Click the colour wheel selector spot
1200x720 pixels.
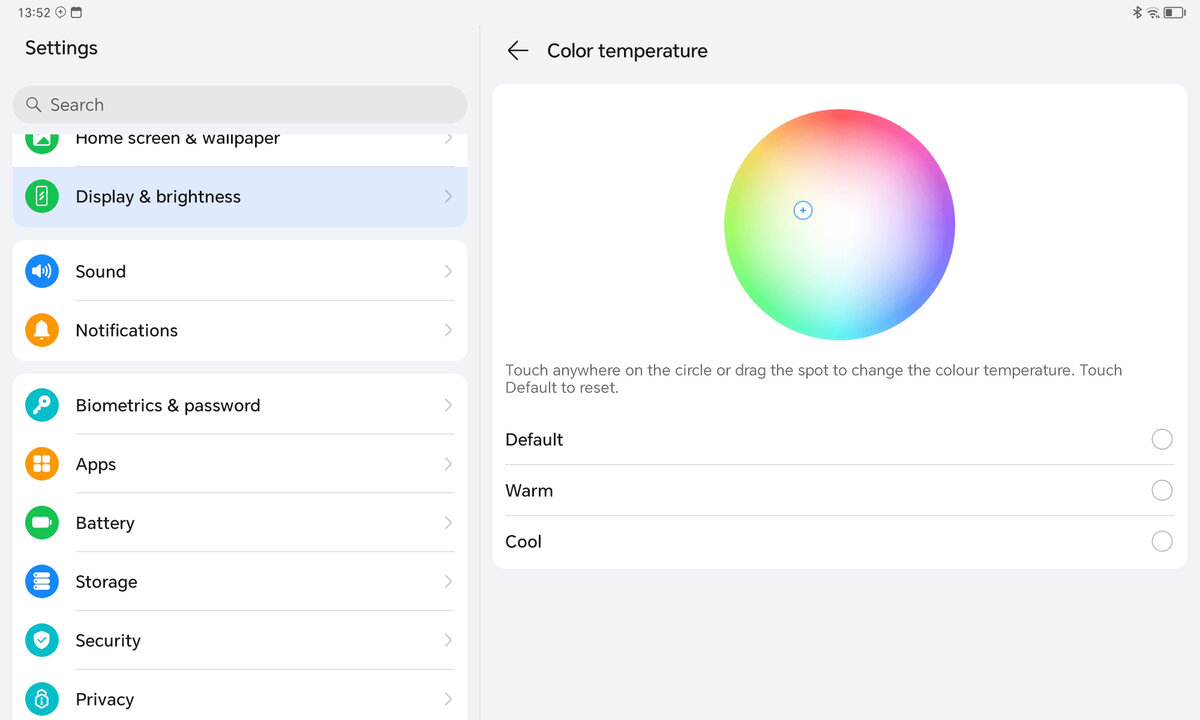[x=803, y=210]
